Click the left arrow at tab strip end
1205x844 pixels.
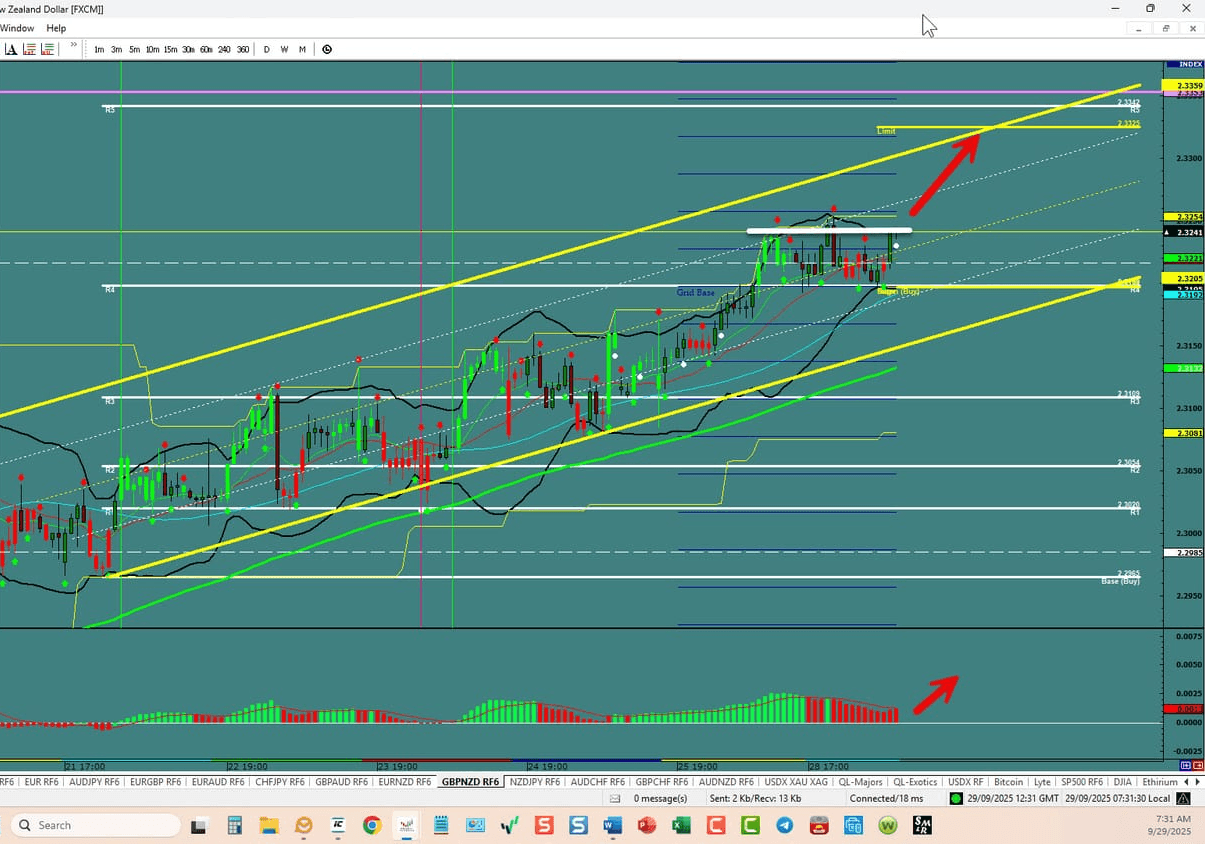click(x=1186, y=781)
